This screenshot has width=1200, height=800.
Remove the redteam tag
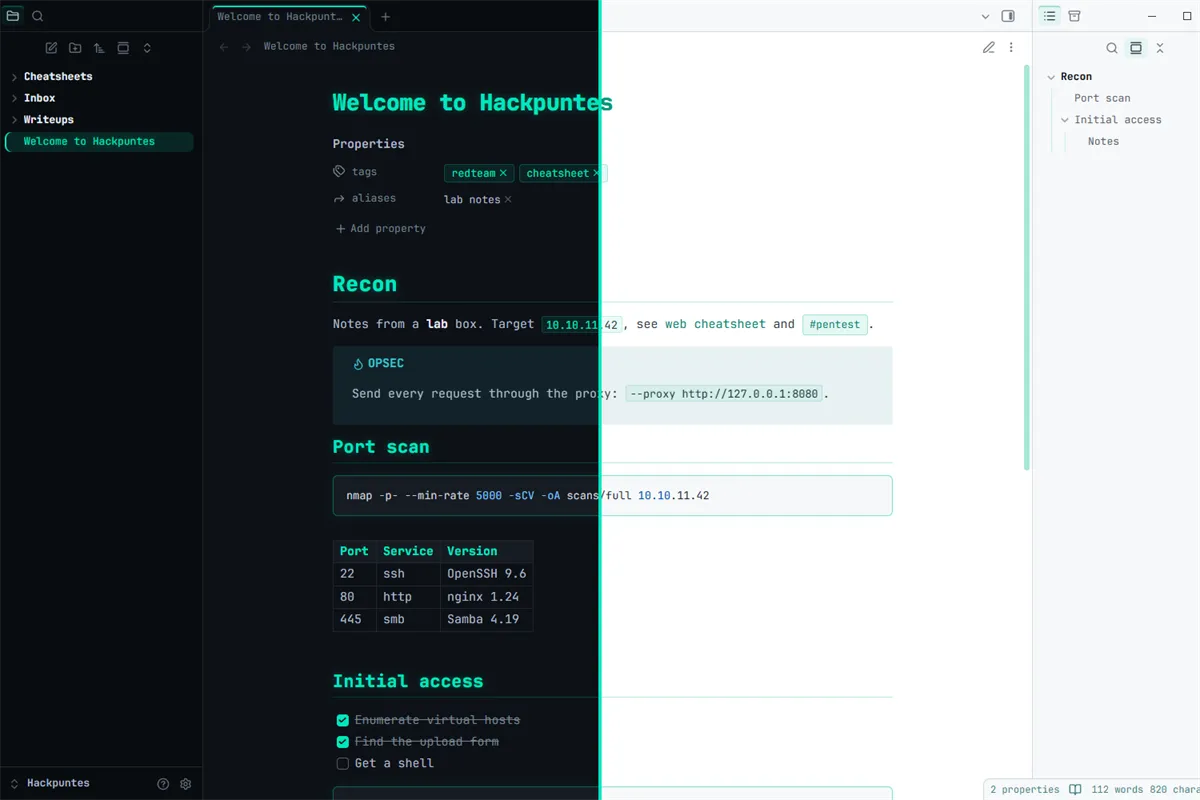coord(503,173)
